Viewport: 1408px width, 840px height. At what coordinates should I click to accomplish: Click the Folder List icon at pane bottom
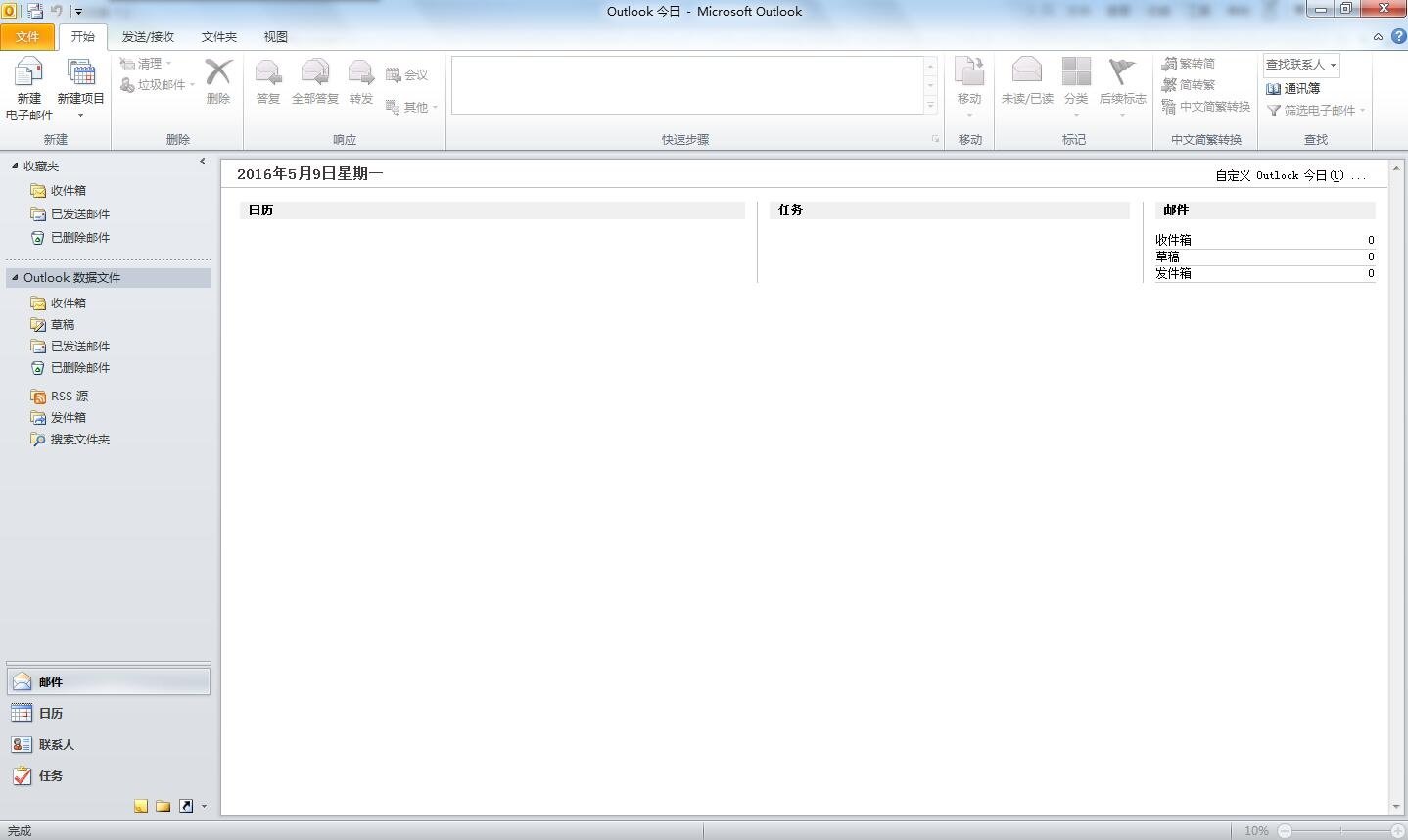tap(163, 806)
